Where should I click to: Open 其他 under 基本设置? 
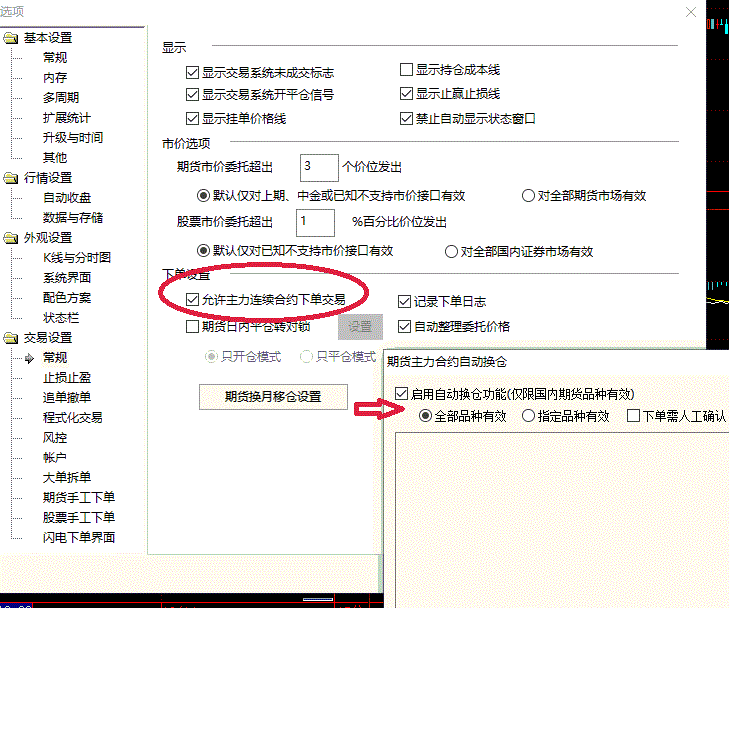point(55,158)
